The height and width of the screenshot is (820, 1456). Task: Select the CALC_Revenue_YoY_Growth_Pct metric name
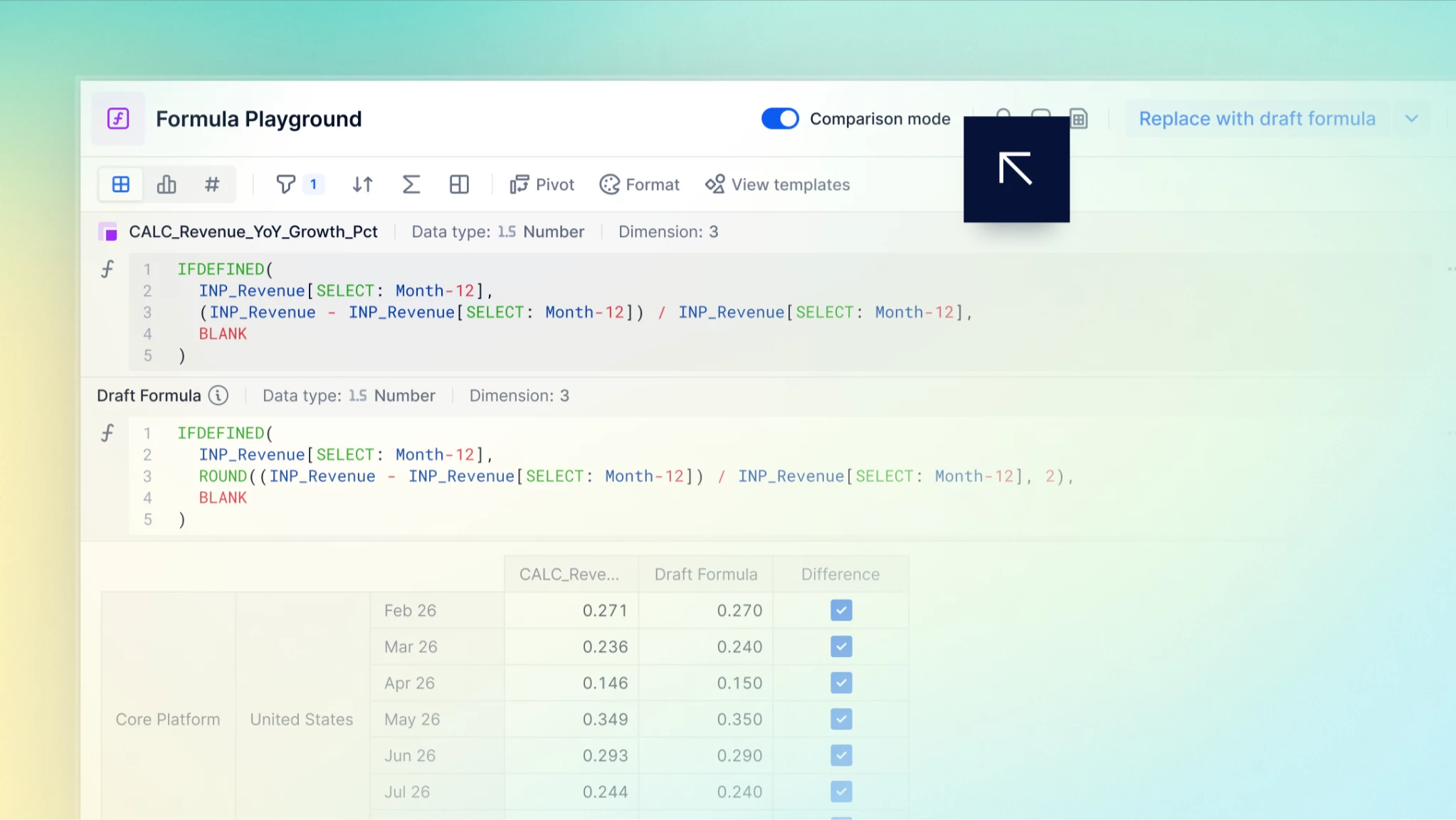pos(253,232)
